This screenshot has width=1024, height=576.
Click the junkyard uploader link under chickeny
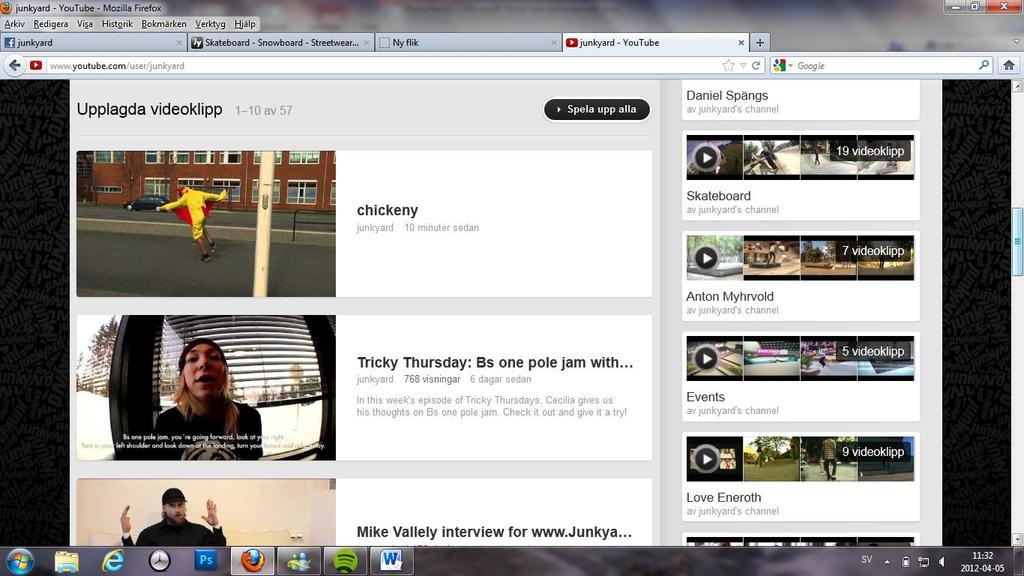click(375, 228)
